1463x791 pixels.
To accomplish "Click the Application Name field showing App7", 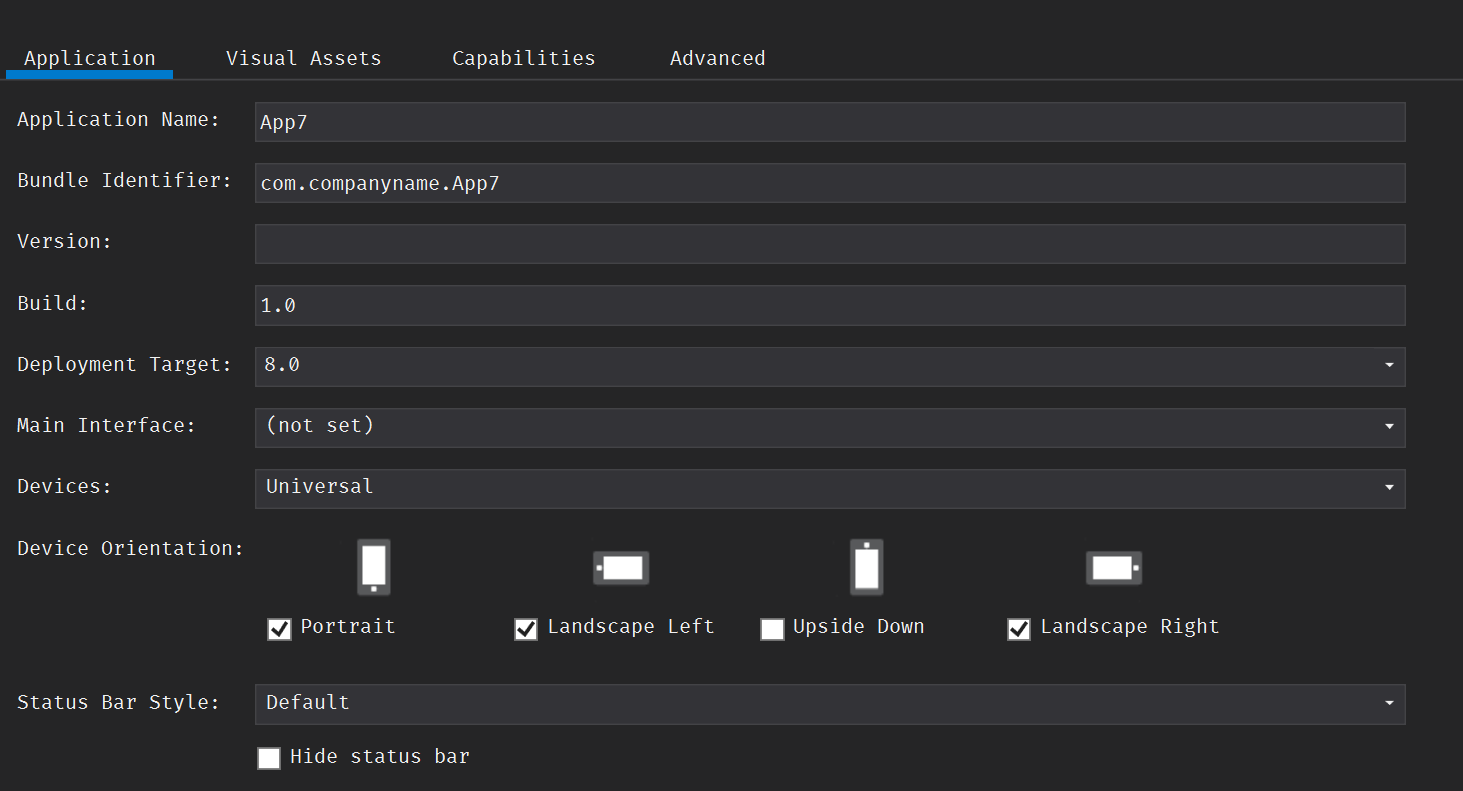I will coord(830,121).
